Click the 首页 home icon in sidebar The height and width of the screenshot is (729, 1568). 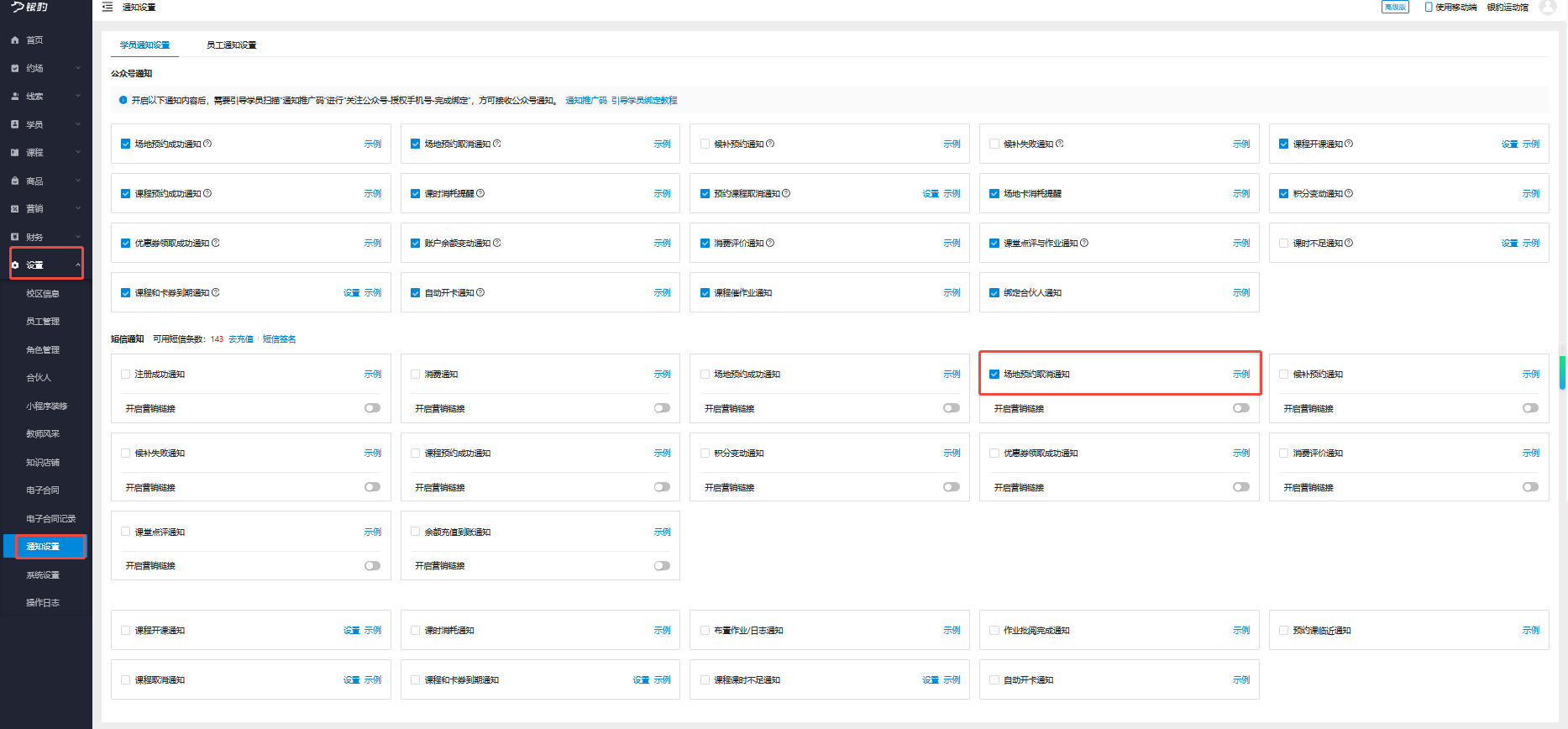[x=15, y=40]
